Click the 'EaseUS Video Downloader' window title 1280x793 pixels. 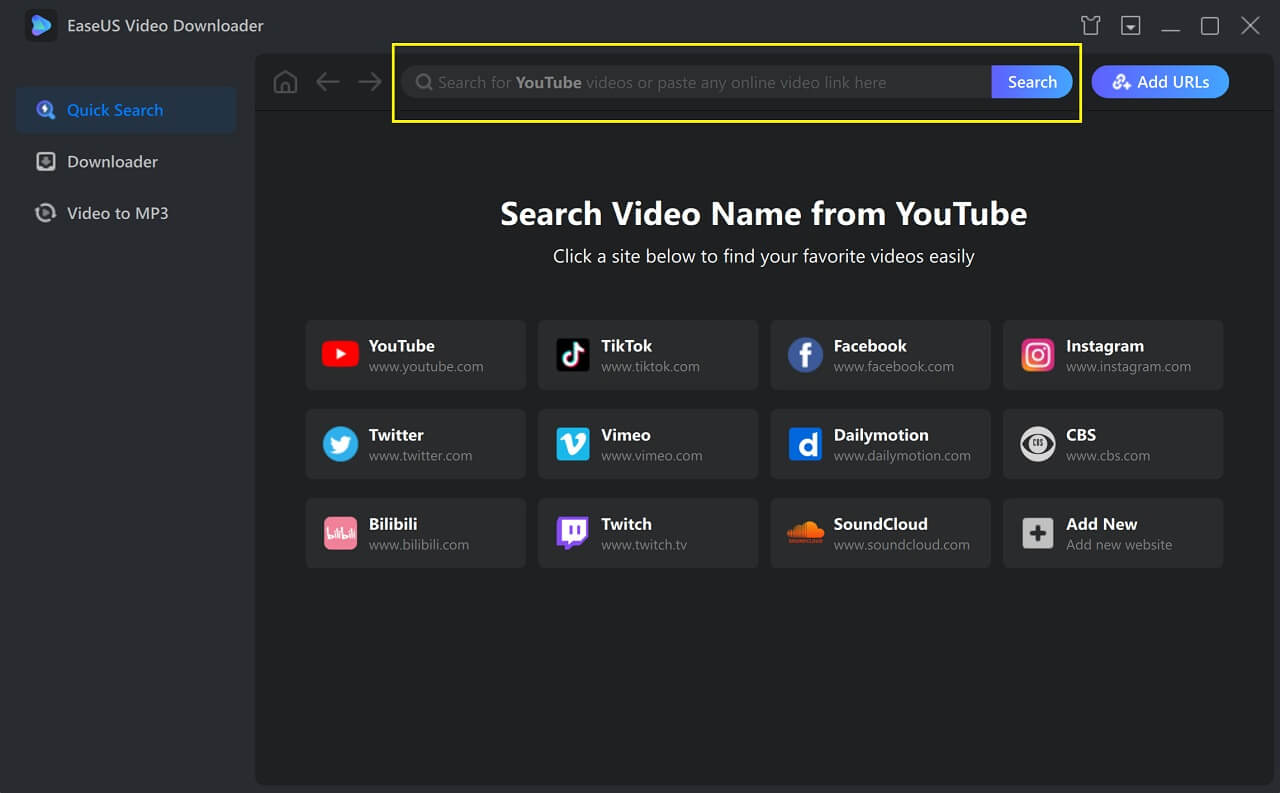coord(165,26)
